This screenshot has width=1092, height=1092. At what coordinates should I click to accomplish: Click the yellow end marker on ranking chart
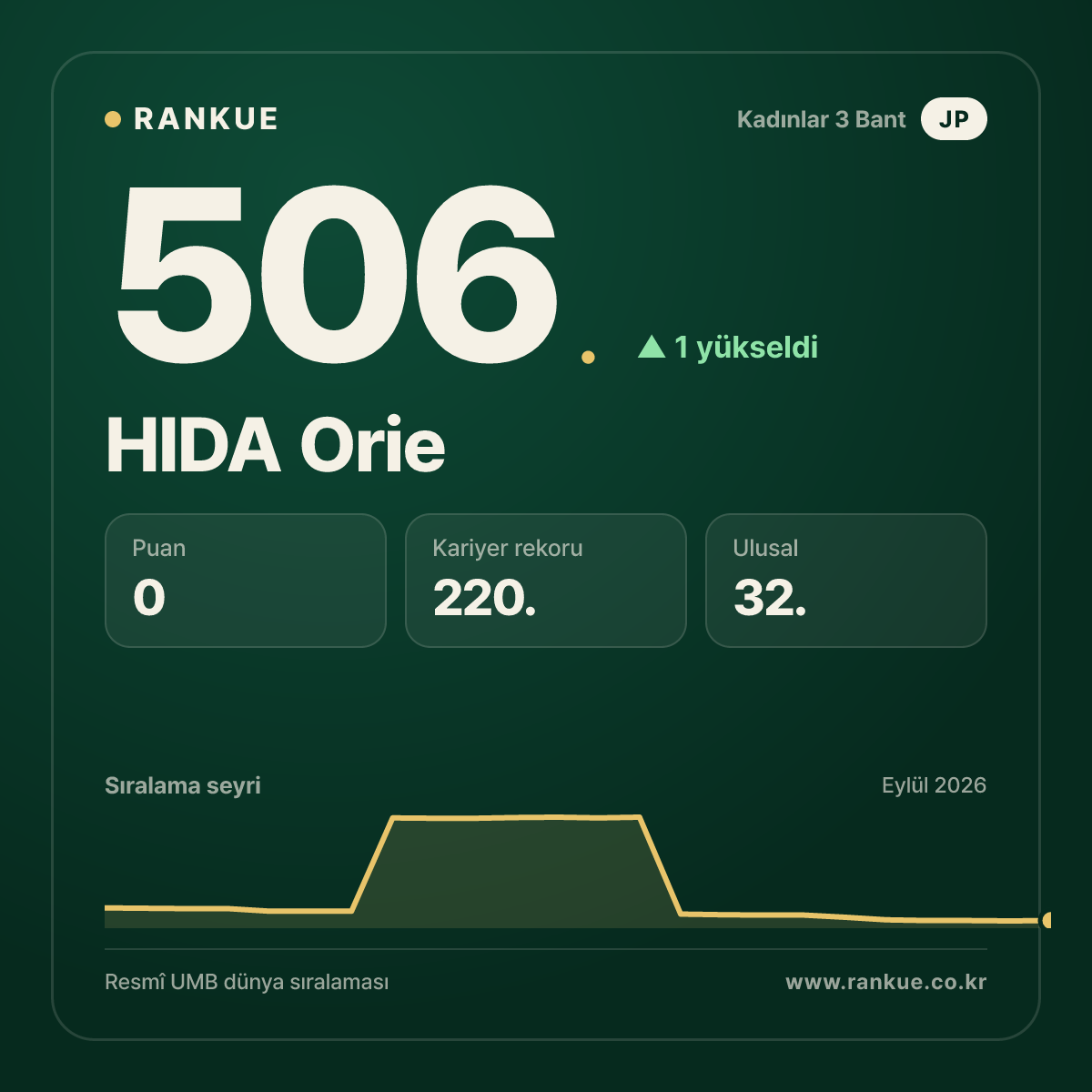pyautogui.click(x=1046, y=920)
